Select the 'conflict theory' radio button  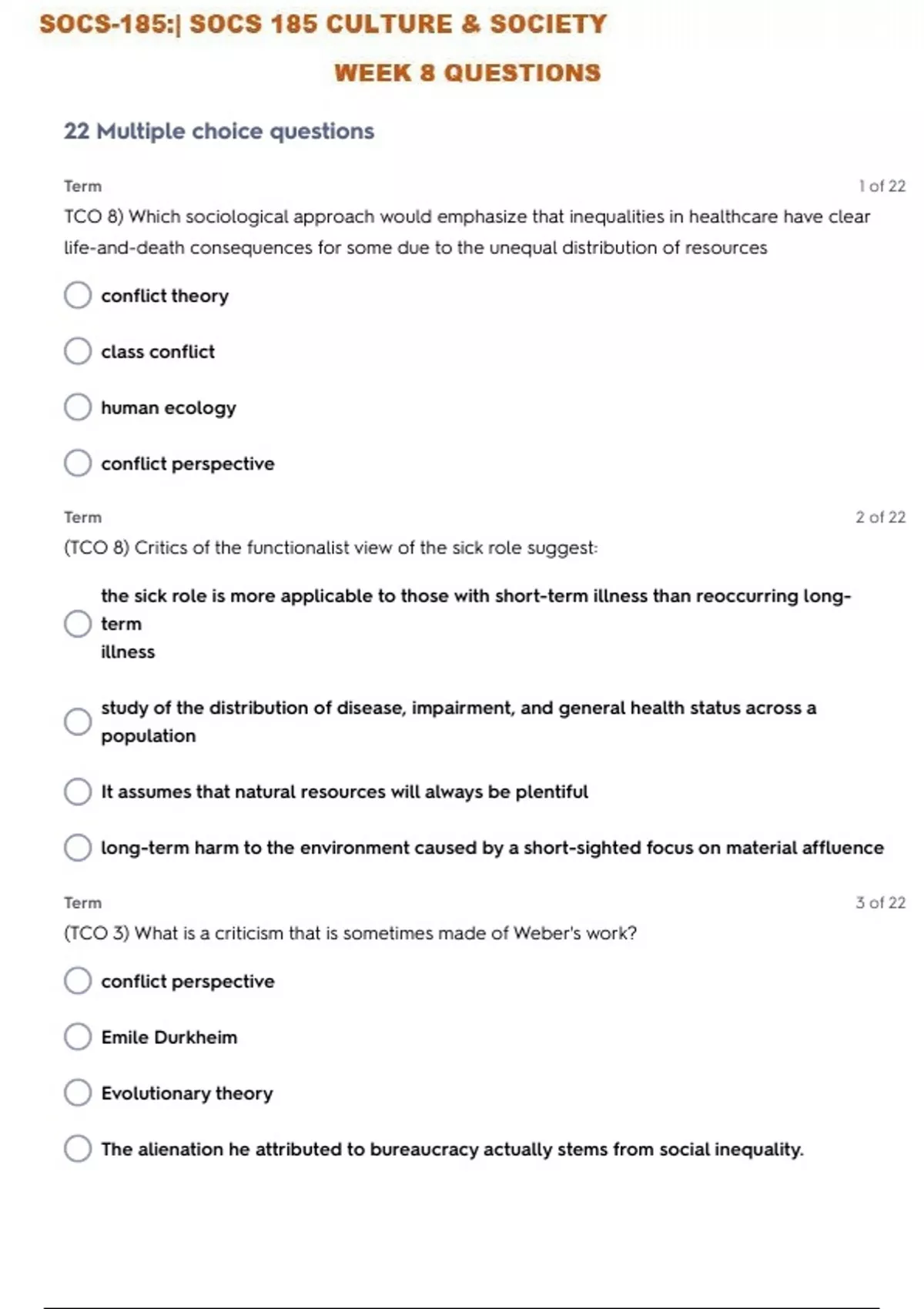(78, 295)
